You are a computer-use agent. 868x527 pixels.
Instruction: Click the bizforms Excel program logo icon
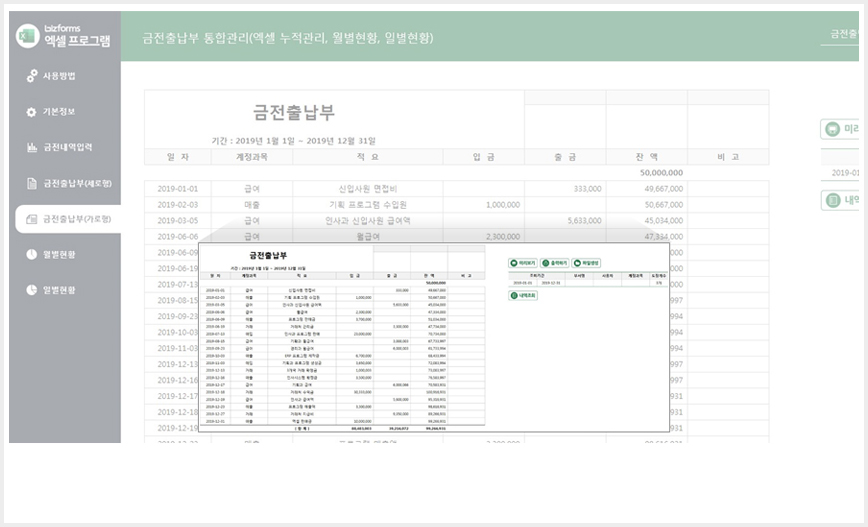pyautogui.click(x=27, y=36)
